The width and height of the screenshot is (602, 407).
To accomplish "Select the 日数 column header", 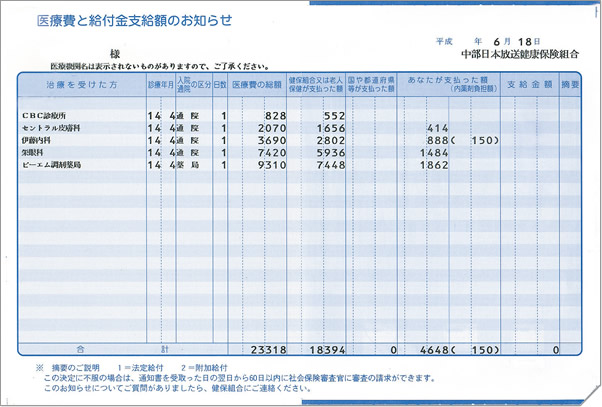I will coord(220,85).
